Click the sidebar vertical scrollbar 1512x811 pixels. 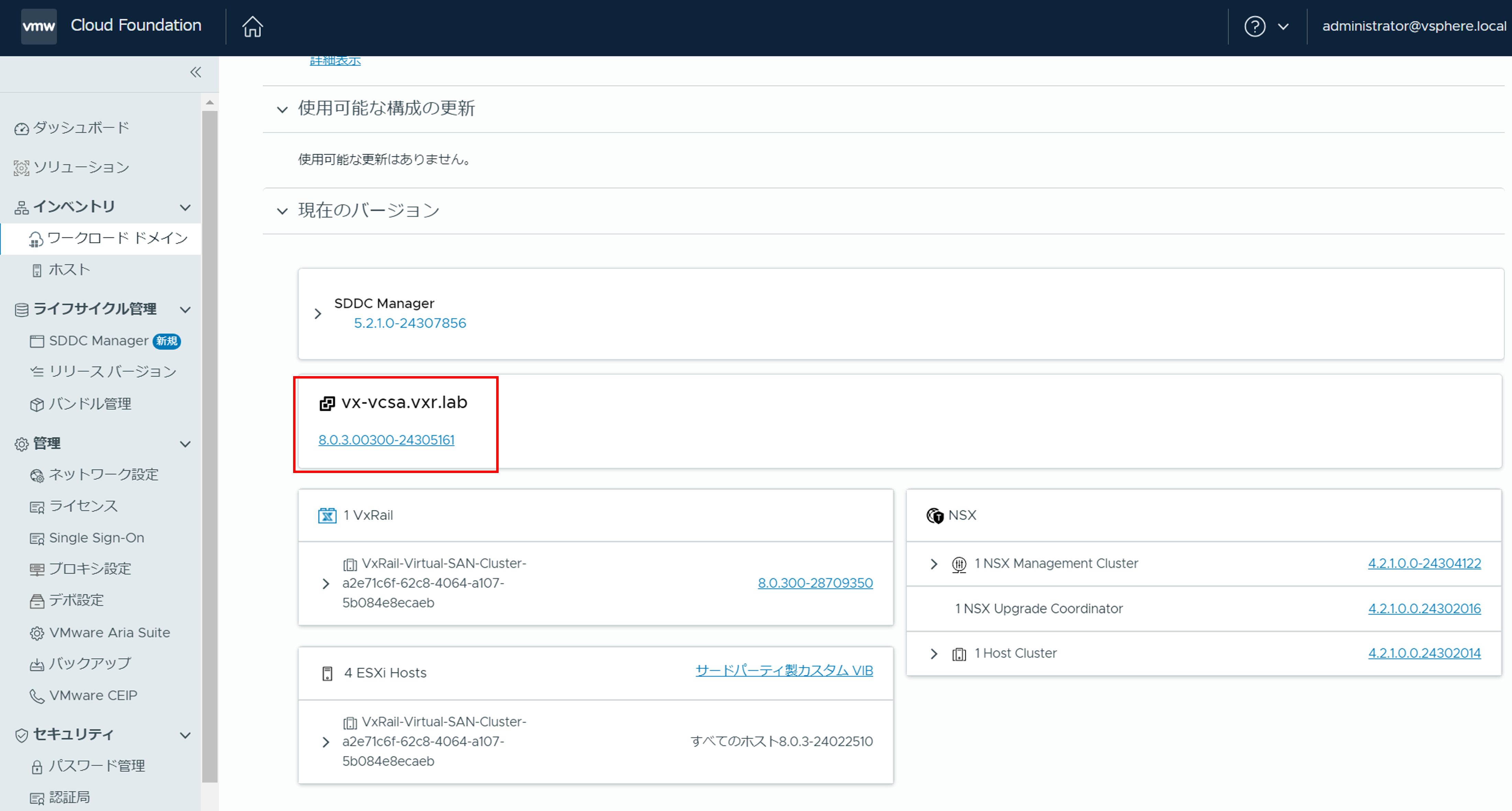tap(210, 446)
